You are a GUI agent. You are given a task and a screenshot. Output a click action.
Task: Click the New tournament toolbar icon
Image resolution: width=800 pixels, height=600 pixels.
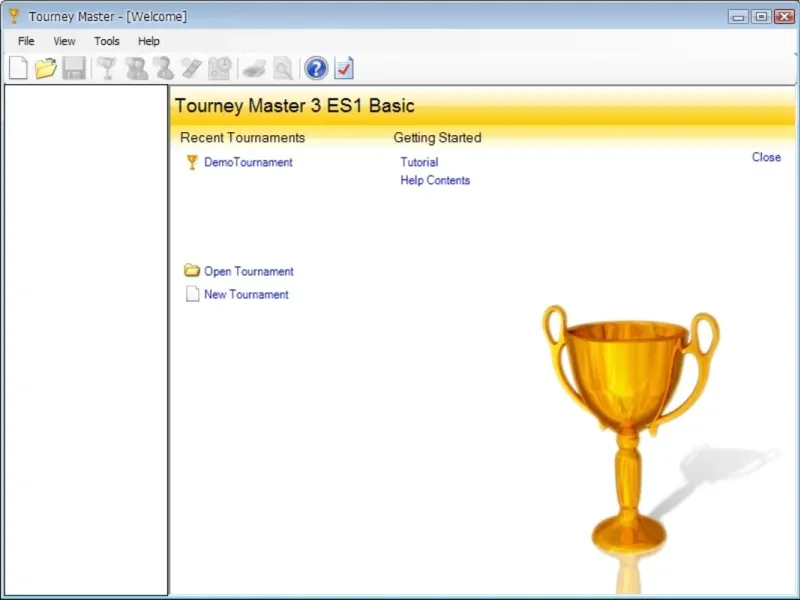(x=18, y=68)
